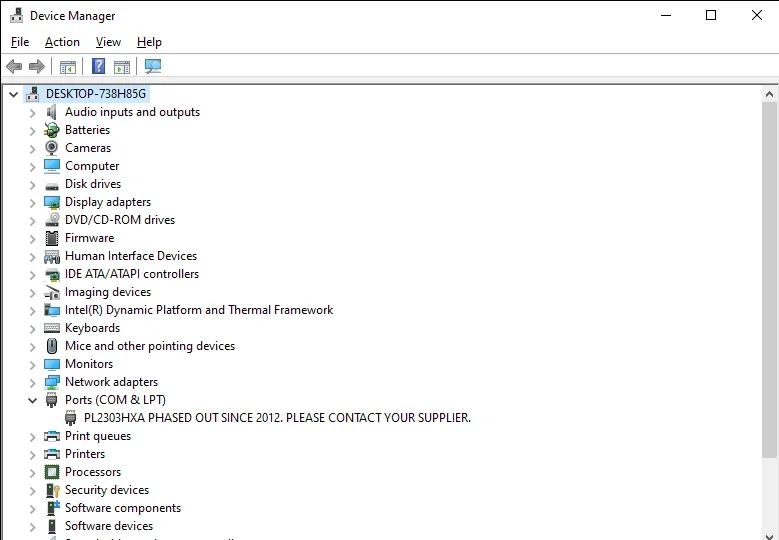779x540 pixels.
Task: Click the Human Interface Devices icon
Action: (52, 256)
